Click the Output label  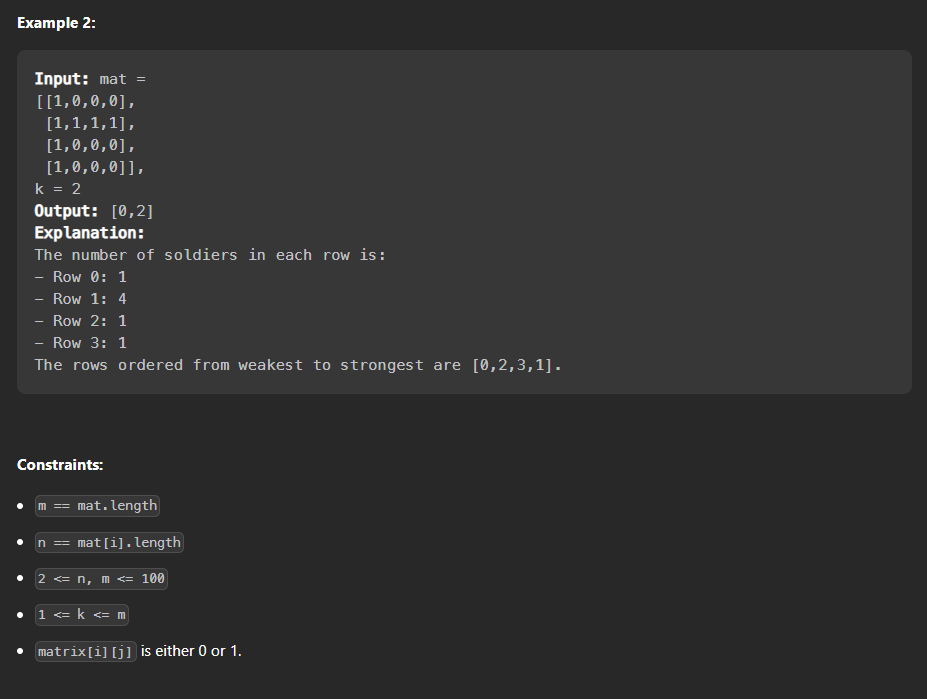pos(66,211)
